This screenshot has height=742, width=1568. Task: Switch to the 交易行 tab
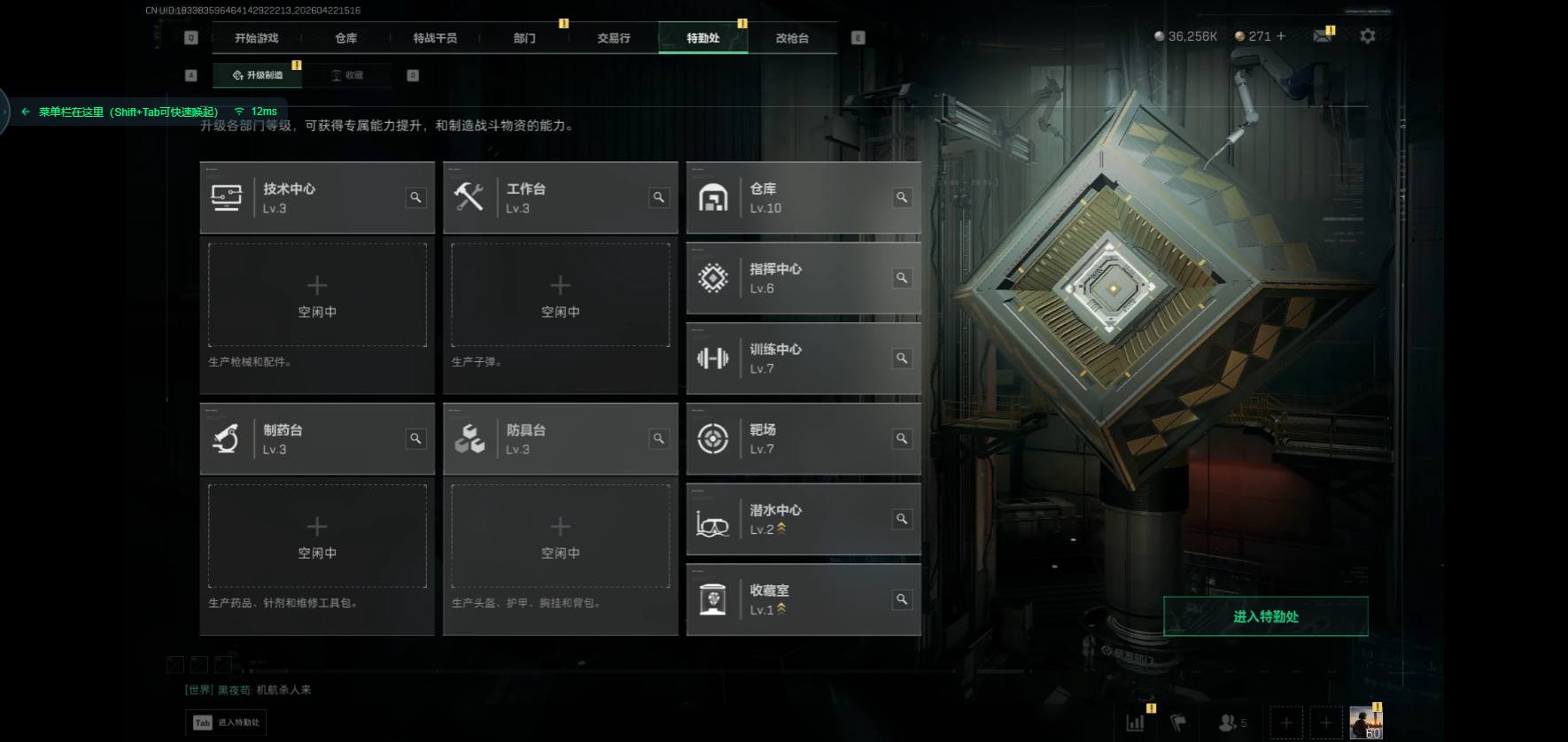pos(614,38)
